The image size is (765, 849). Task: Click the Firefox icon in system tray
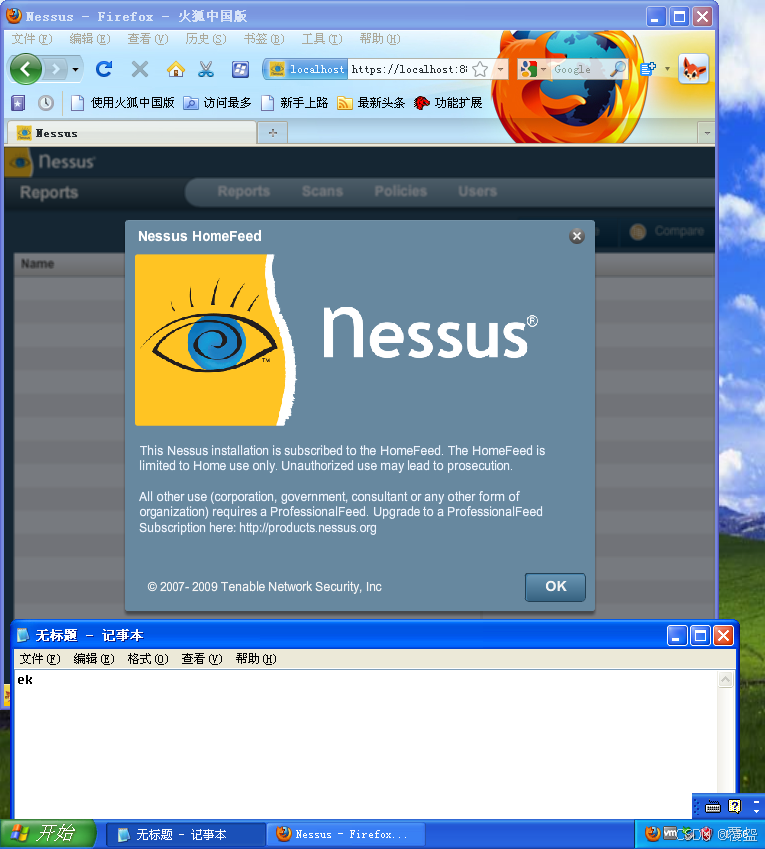point(652,833)
